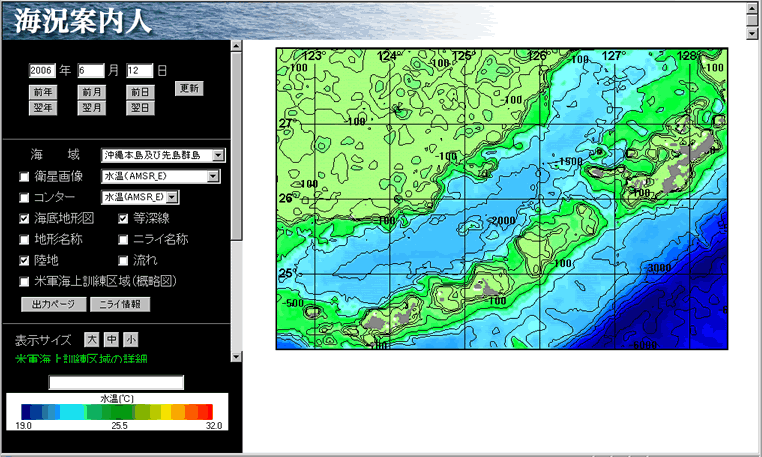
Task: Click the green middle of temperature scale
Action: [x=117, y=411]
